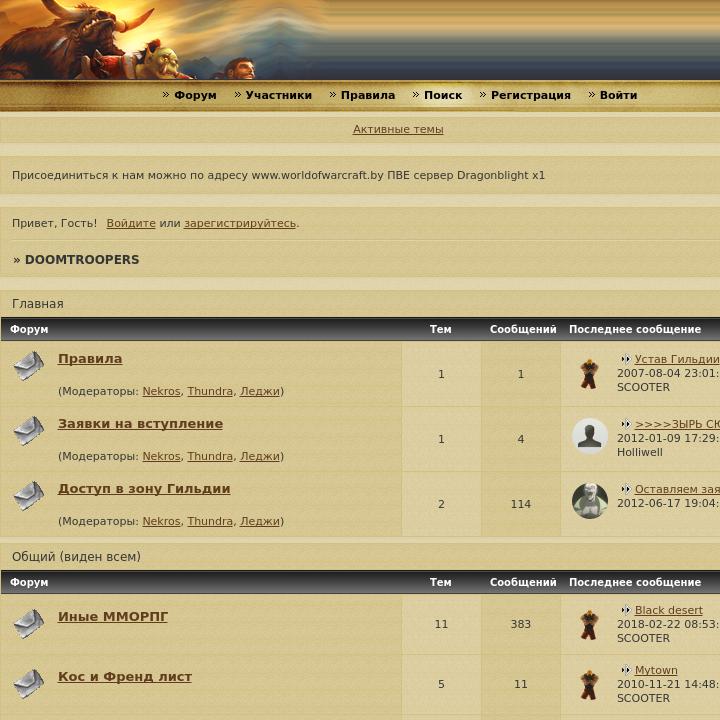
Task: Click the зарегистрируйтесь link
Action: (240, 223)
